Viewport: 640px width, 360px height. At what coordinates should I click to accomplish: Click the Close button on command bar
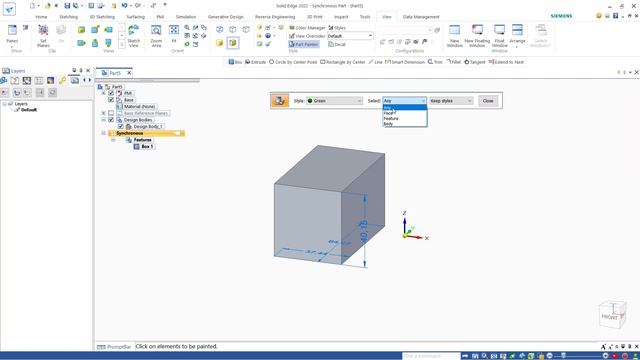[x=488, y=101]
